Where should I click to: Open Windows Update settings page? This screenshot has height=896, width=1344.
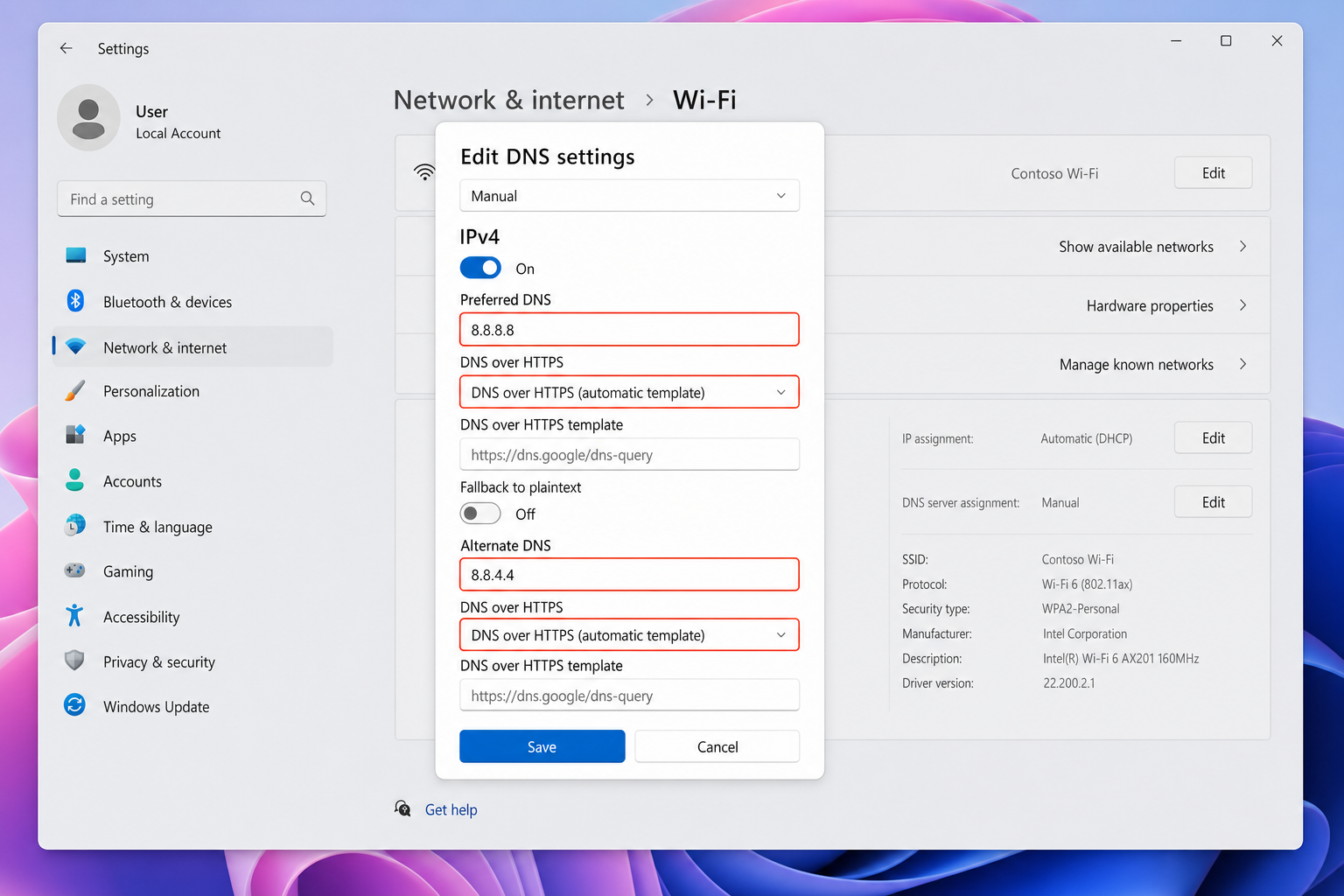[192, 706]
